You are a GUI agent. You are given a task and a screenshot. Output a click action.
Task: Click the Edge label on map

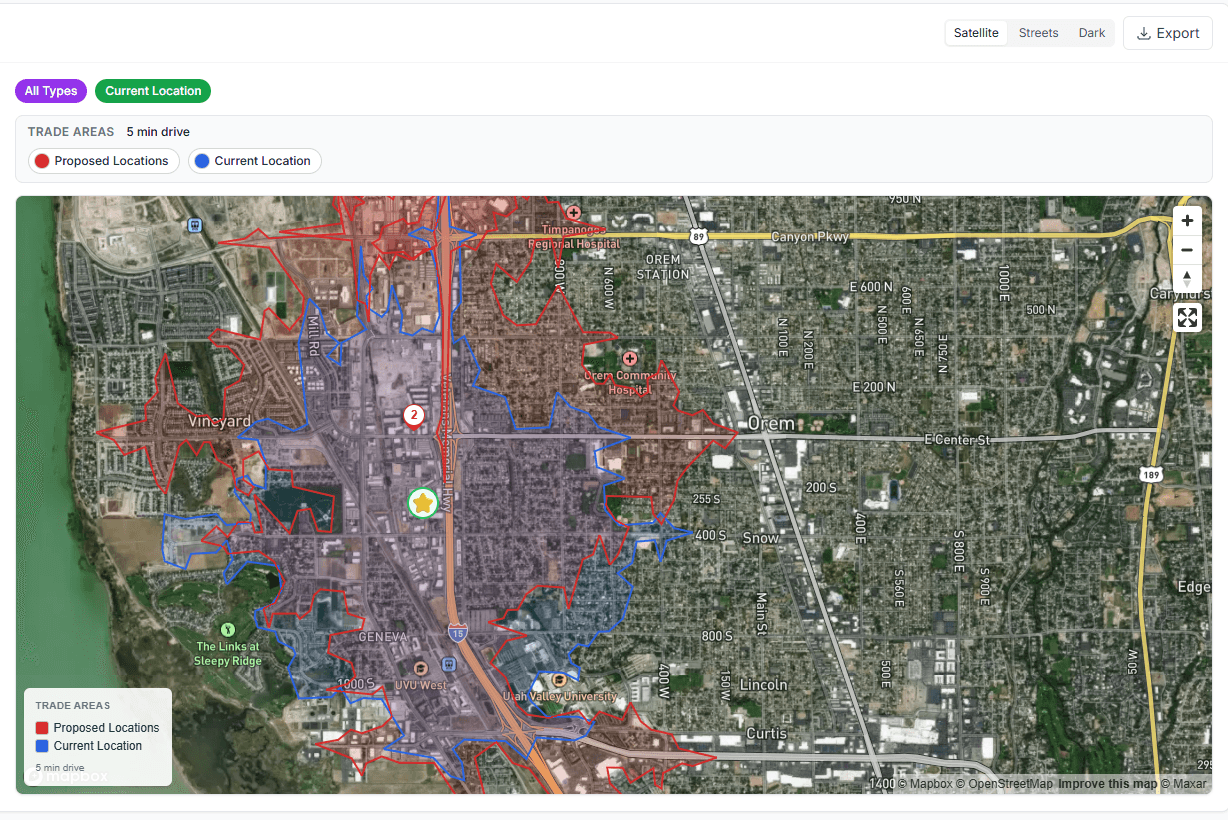tap(1194, 587)
